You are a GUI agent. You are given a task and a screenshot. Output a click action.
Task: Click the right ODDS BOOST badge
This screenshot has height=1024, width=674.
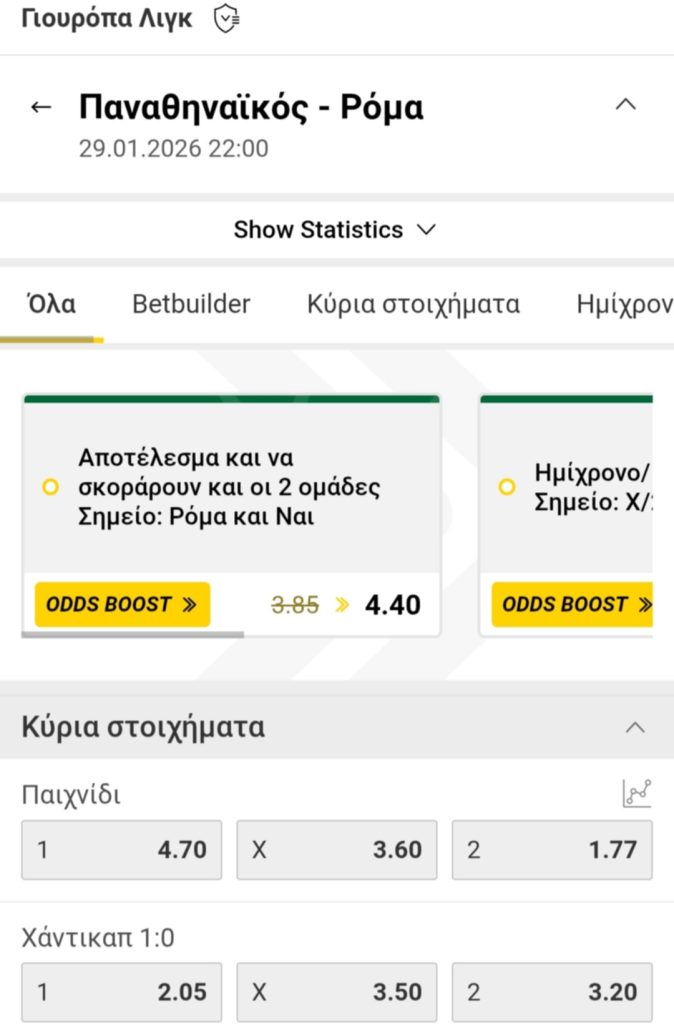pos(577,604)
